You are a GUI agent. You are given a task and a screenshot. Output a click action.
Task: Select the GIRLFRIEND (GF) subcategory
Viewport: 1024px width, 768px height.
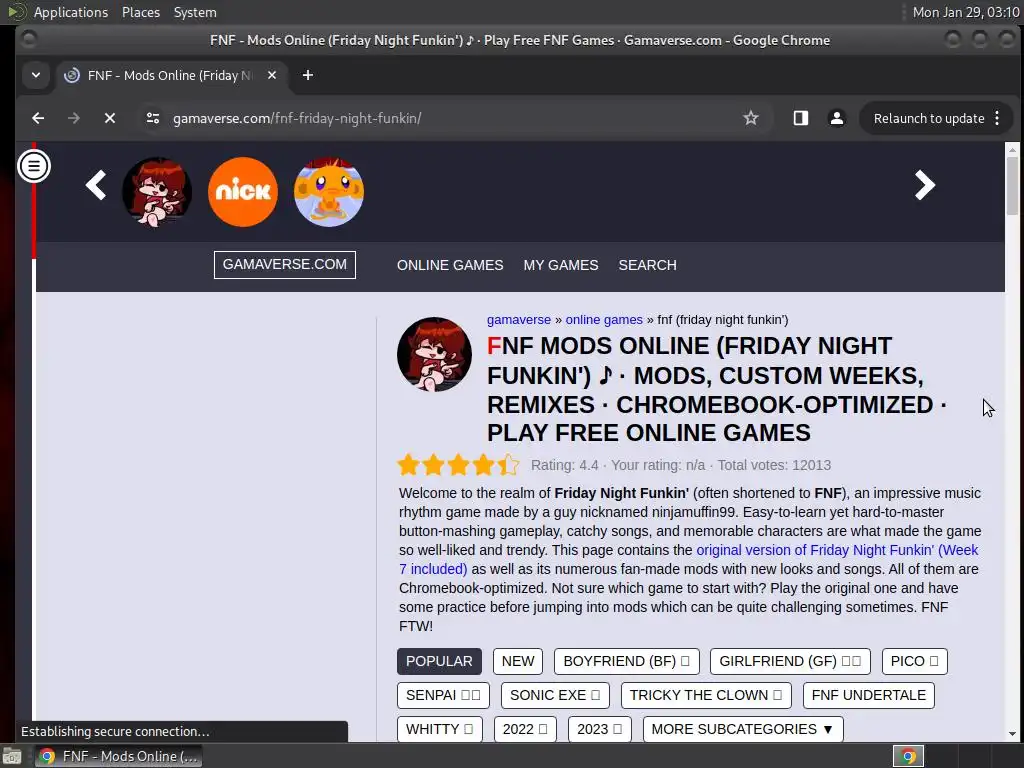(x=790, y=661)
